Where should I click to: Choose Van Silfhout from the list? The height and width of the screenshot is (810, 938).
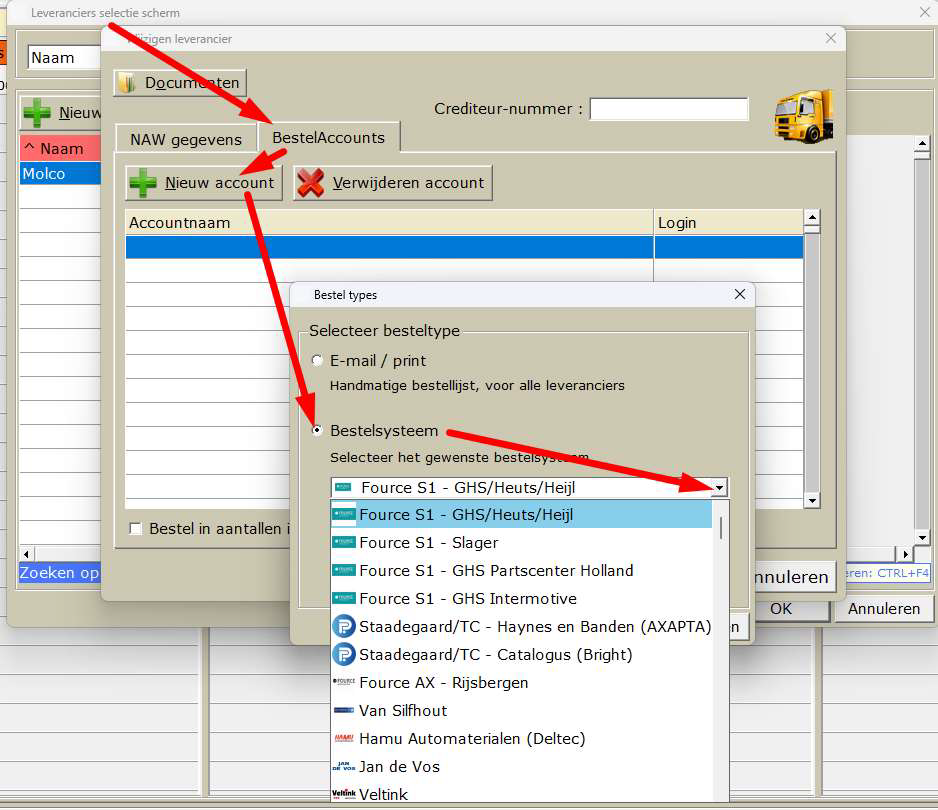522,711
